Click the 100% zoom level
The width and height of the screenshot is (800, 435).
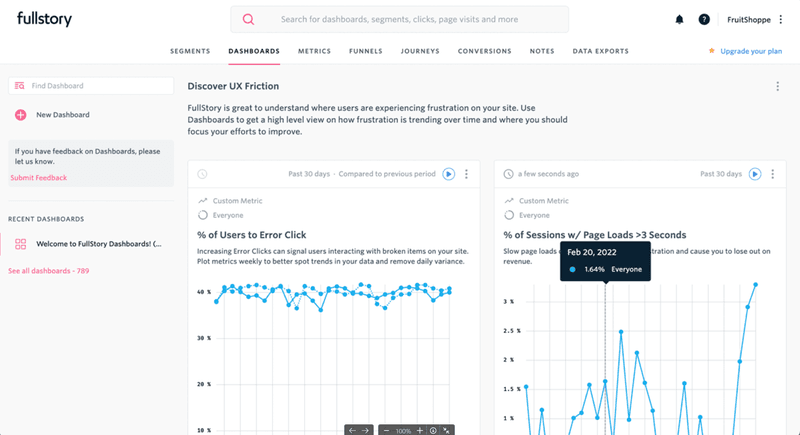[x=403, y=431]
